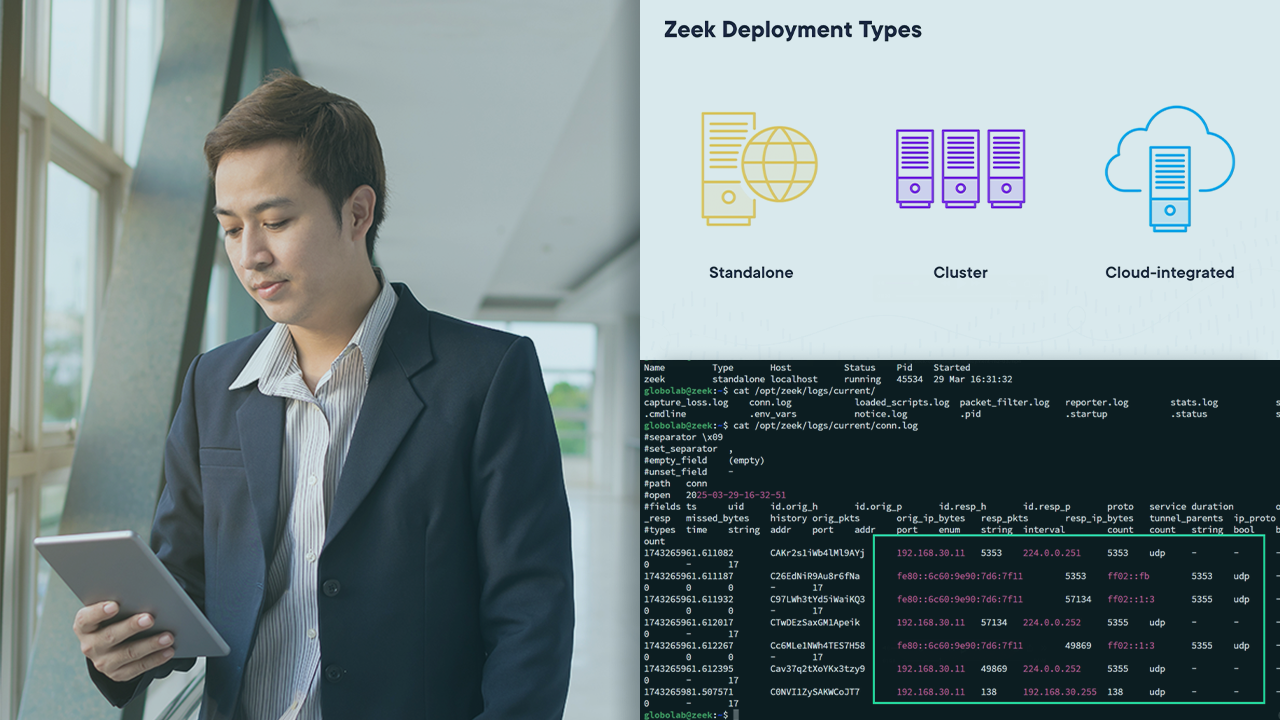Click loaded_scripts.log in the terminal listing
Screen dimensions: 1280x720
tap(901, 402)
